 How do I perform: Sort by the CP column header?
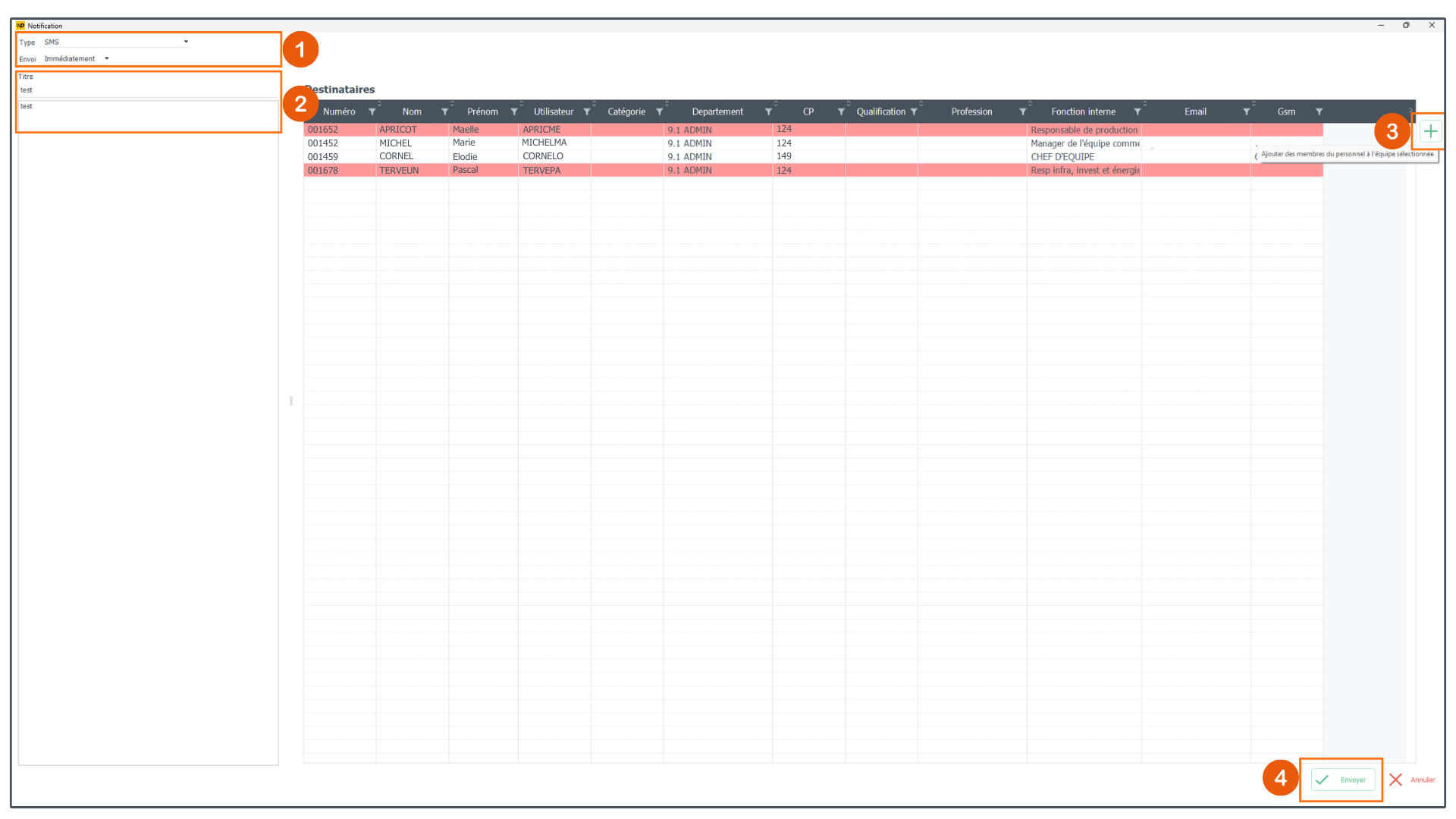point(808,112)
